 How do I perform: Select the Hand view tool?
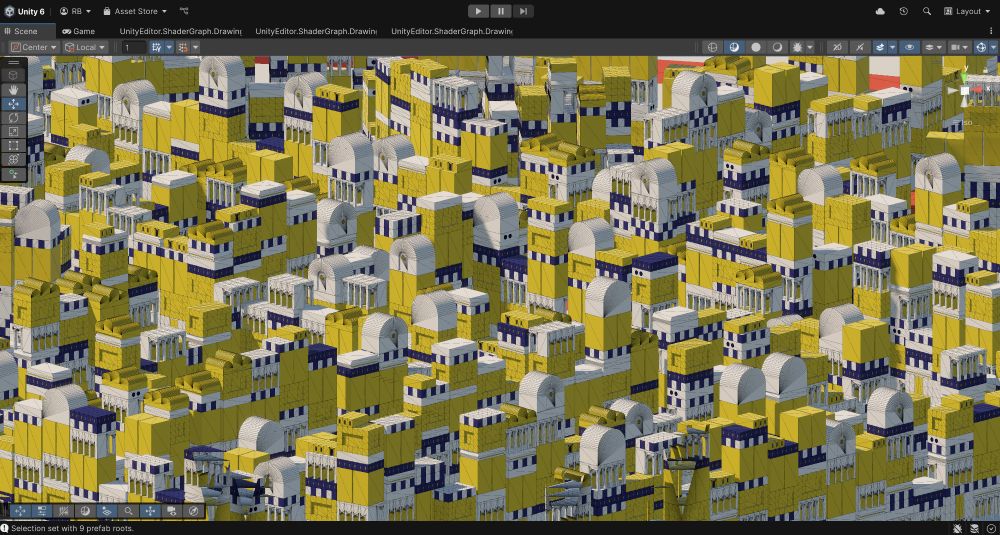click(x=13, y=90)
